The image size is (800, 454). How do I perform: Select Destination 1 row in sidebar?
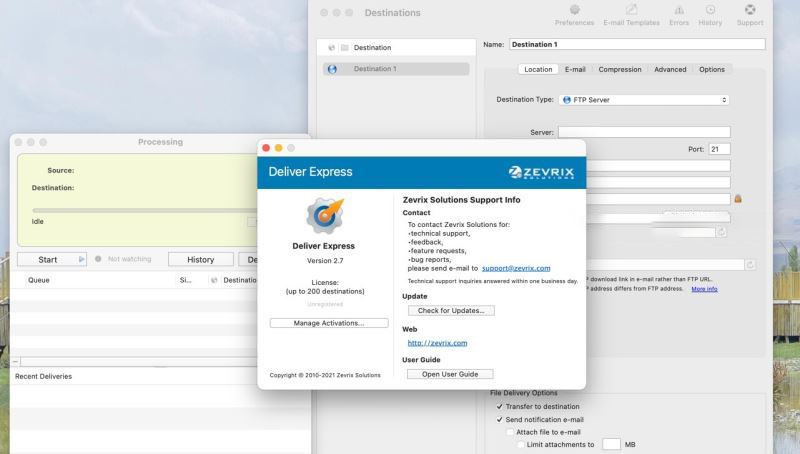396,69
